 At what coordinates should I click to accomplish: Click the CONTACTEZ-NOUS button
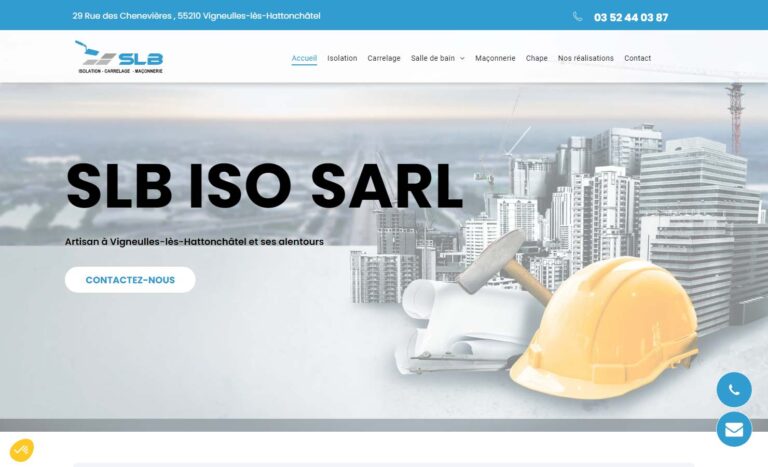(x=130, y=280)
